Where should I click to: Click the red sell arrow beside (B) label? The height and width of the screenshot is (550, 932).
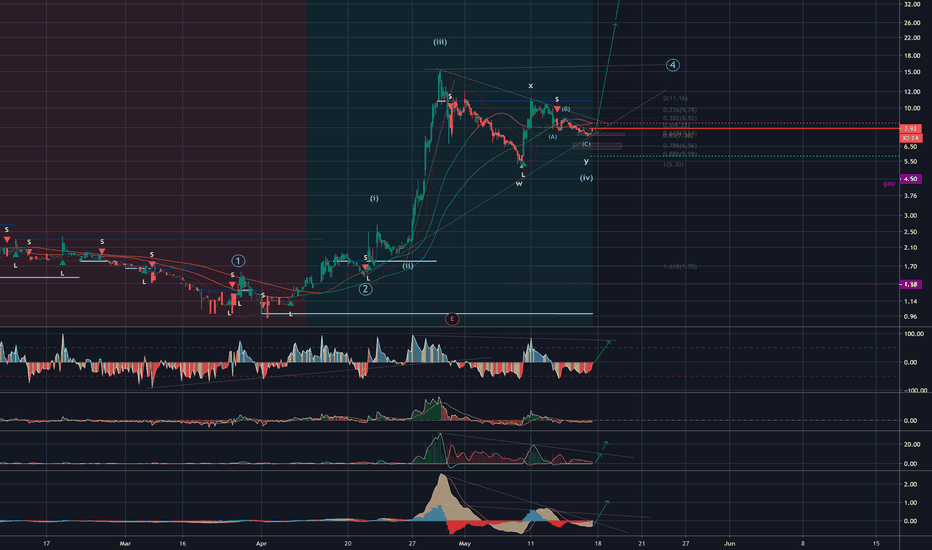coord(557,109)
